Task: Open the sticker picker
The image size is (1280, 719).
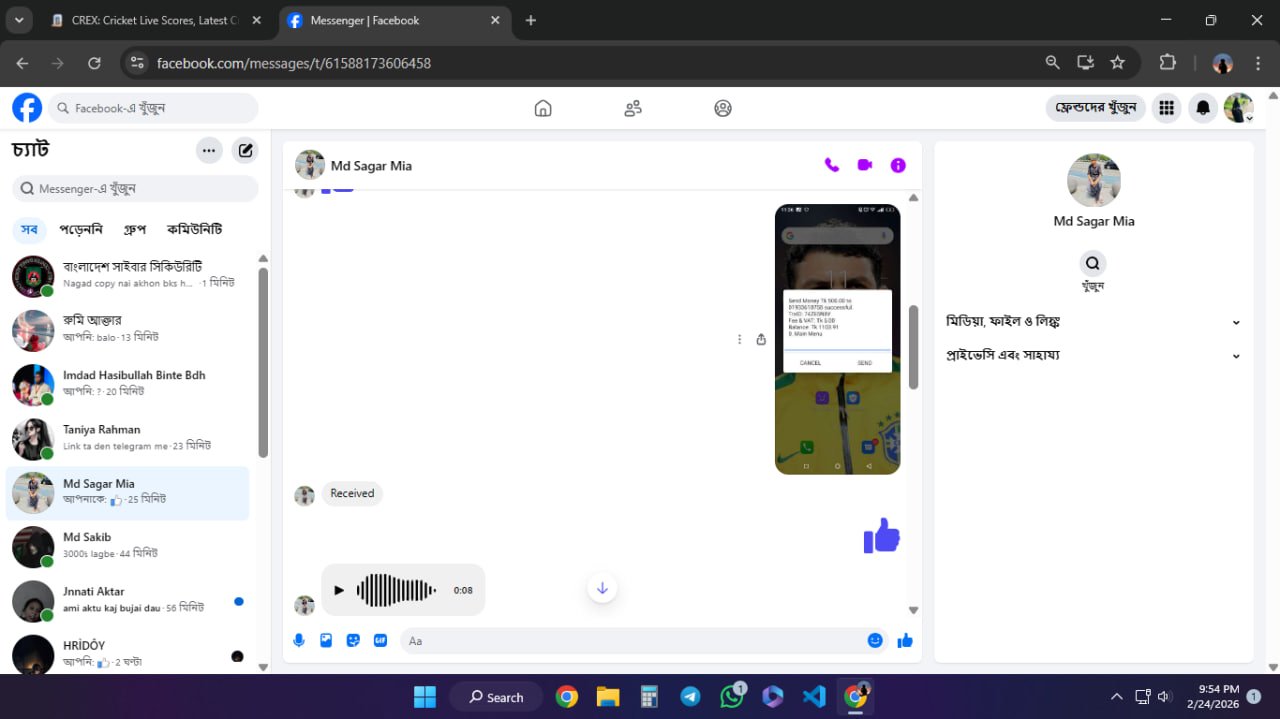Action: [x=353, y=640]
